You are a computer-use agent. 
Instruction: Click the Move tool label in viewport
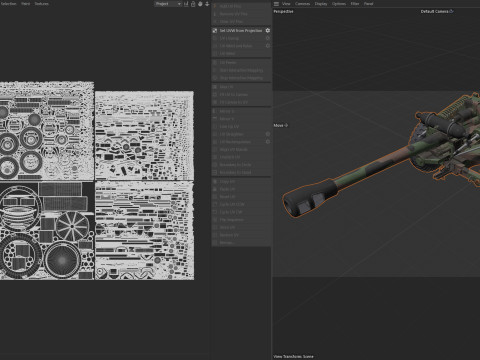pos(281,125)
